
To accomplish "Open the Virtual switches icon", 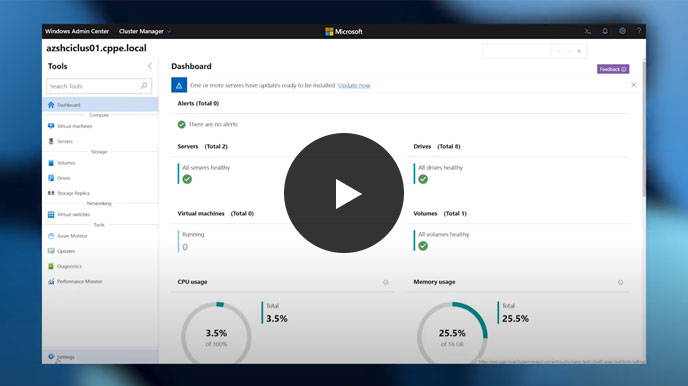I will click(51, 214).
